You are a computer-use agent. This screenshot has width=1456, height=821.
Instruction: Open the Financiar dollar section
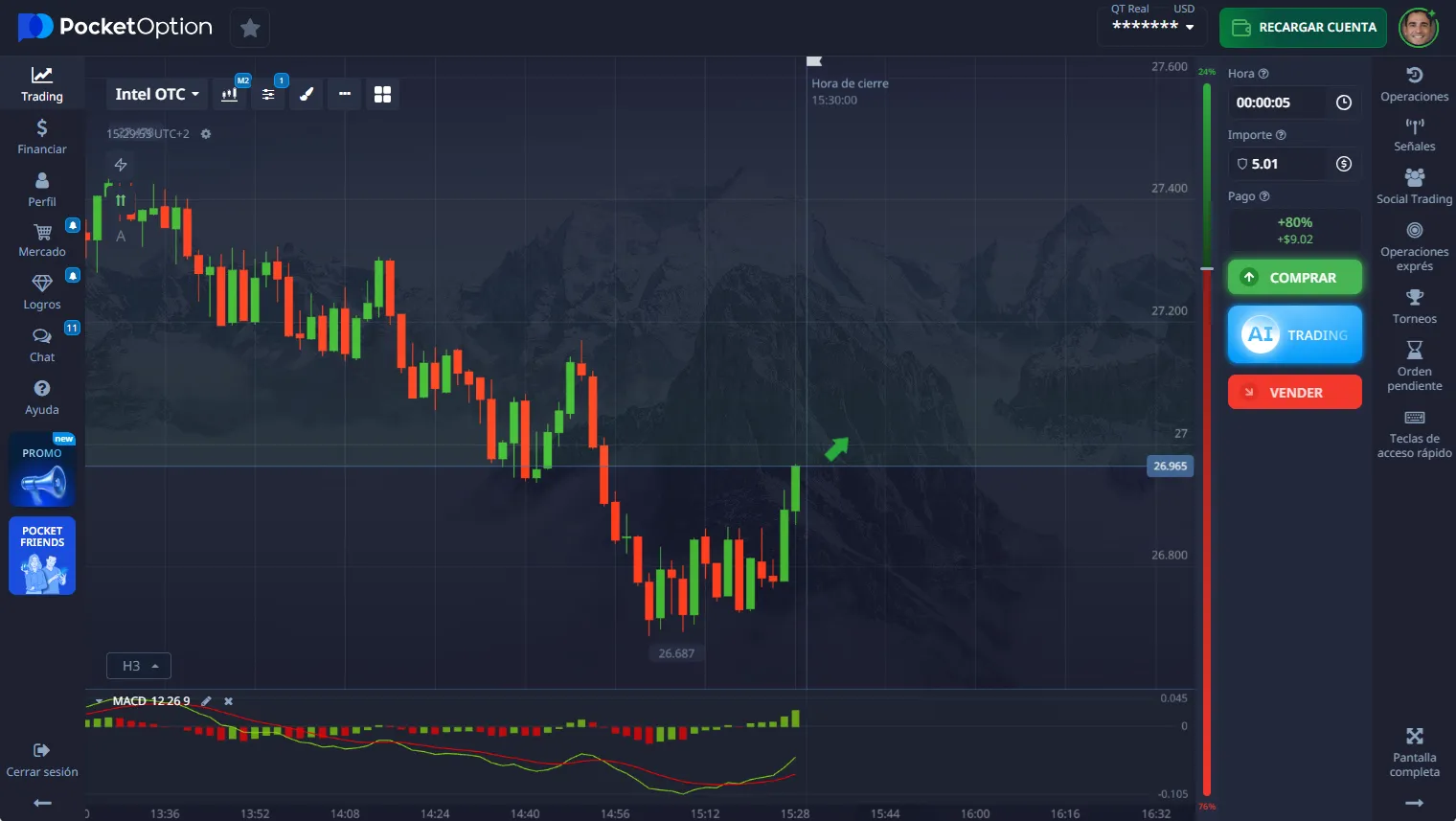click(42, 137)
